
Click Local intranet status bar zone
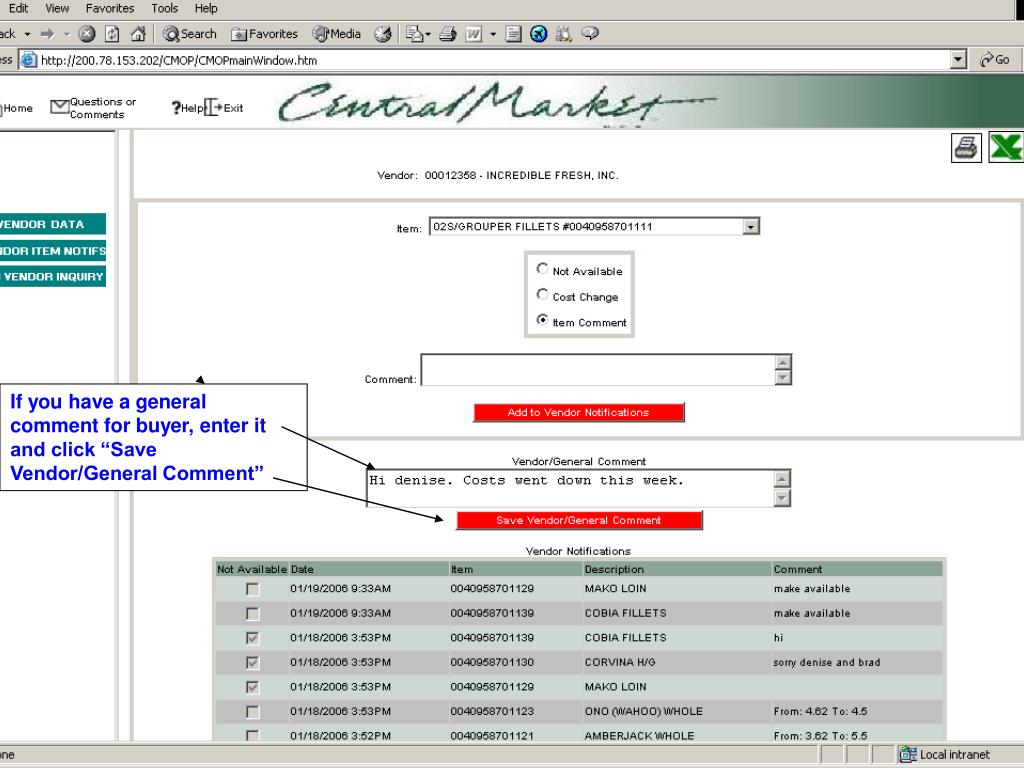[944, 754]
